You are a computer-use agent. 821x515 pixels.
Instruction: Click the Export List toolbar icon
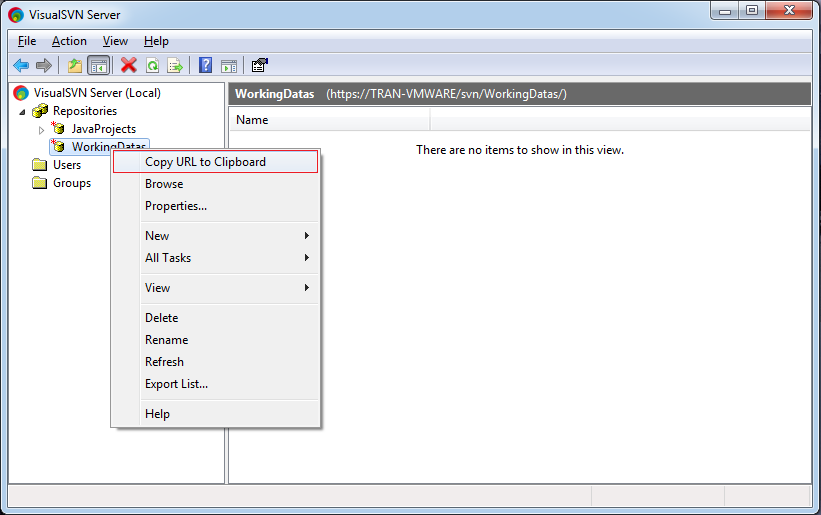point(175,65)
